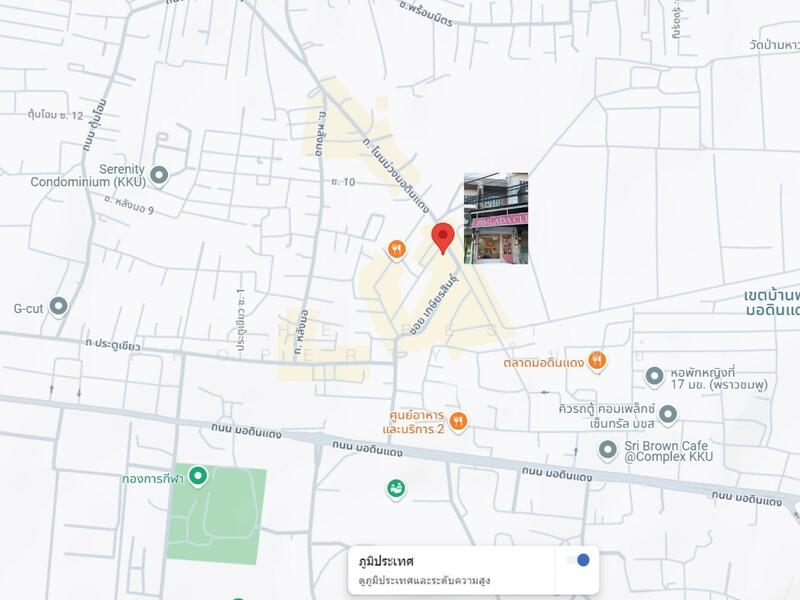Select the ตลาดมอดินแดง orange text label

coord(544,362)
